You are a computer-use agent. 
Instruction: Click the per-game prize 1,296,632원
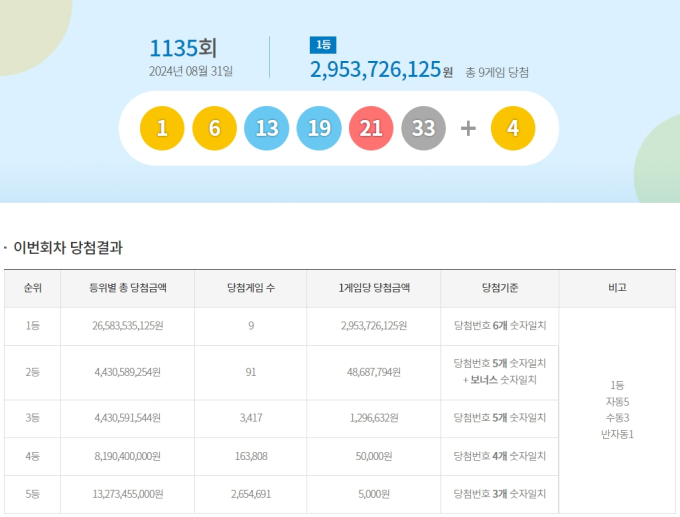click(x=374, y=418)
